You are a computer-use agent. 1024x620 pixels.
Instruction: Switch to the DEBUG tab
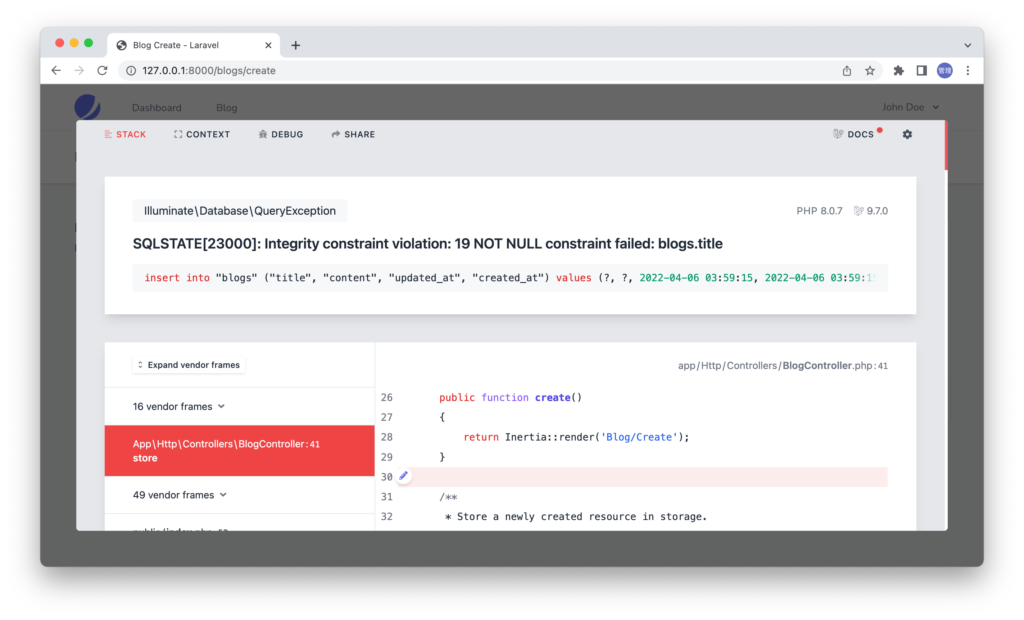(280, 133)
